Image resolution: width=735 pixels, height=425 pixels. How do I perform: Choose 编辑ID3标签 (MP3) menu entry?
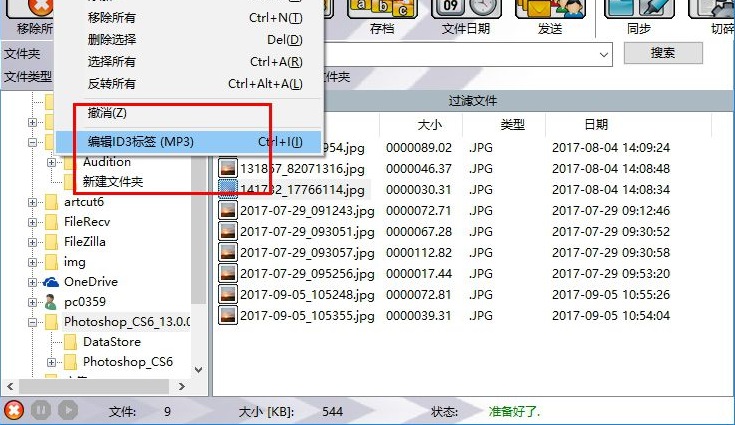tap(189, 142)
